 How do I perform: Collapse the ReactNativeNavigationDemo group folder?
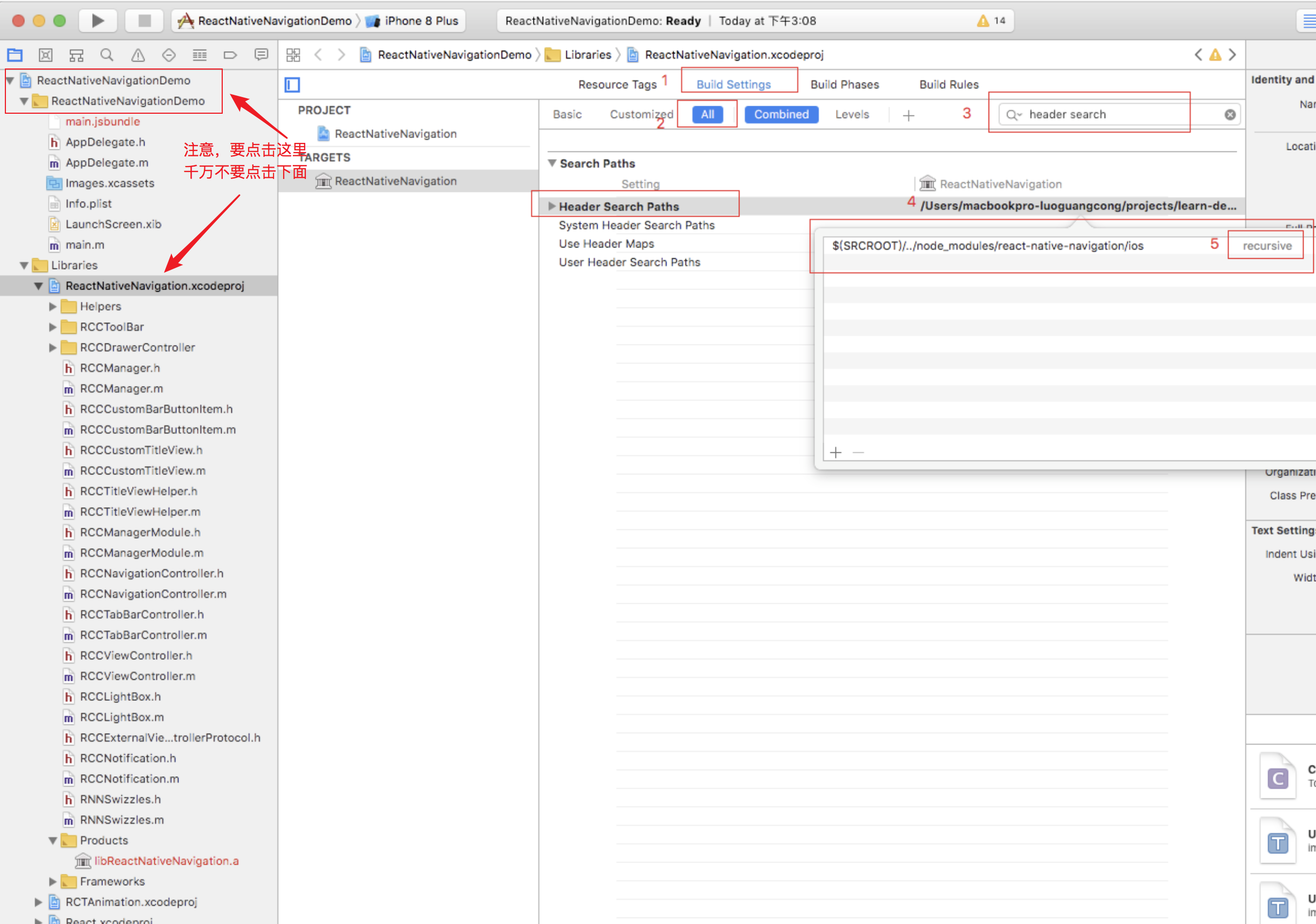[x=24, y=101]
